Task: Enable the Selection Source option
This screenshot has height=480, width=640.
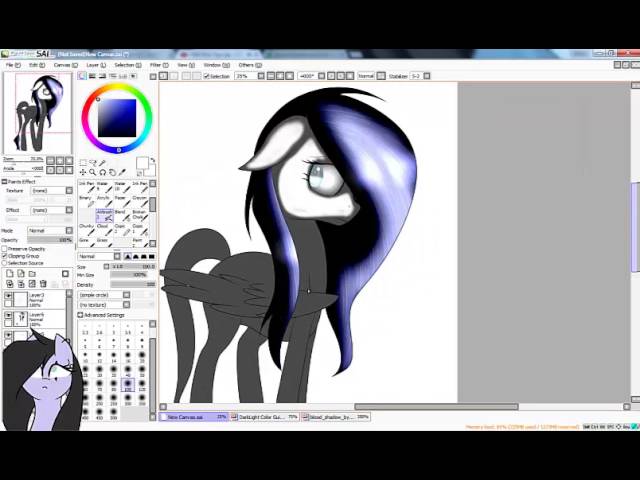Action: pyautogui.click(x=5, y=263)
